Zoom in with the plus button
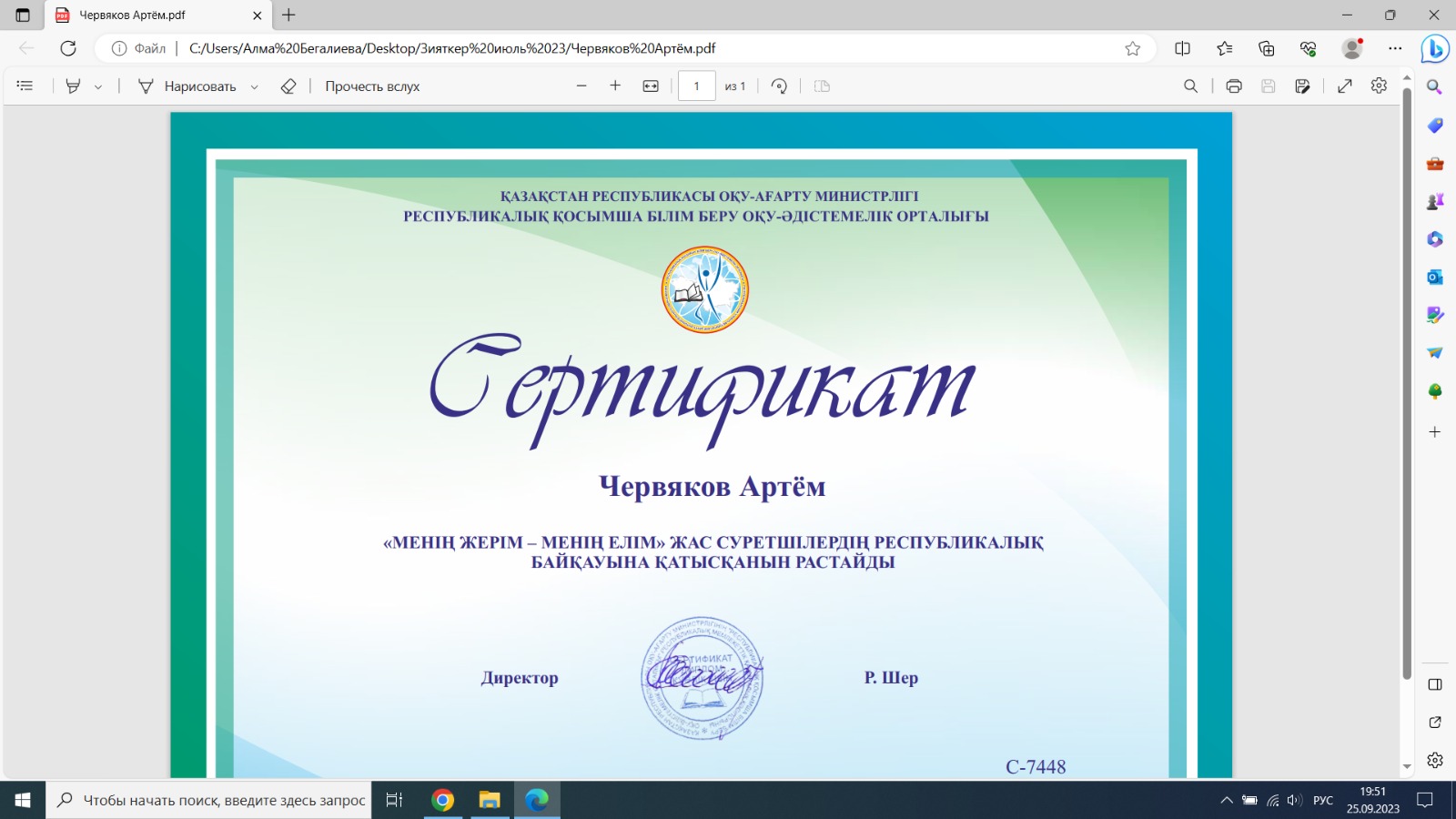This screenshot has width=1456, height=819. (615, 86)
